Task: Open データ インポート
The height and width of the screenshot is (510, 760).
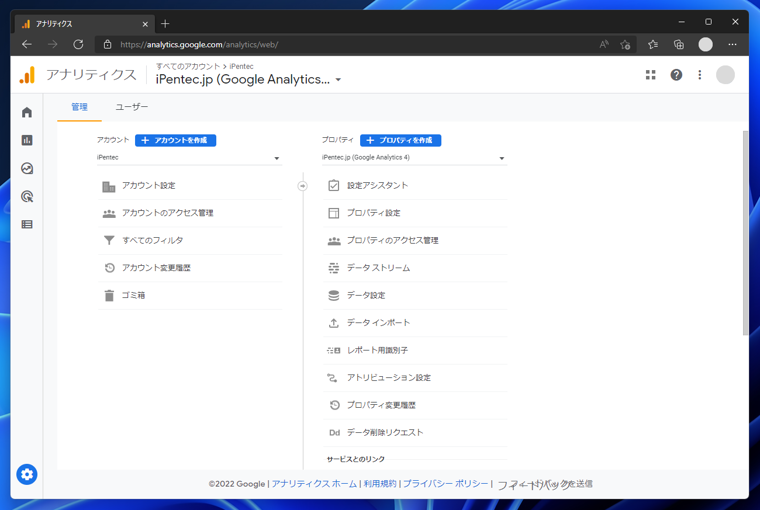Action: [415, 323]
